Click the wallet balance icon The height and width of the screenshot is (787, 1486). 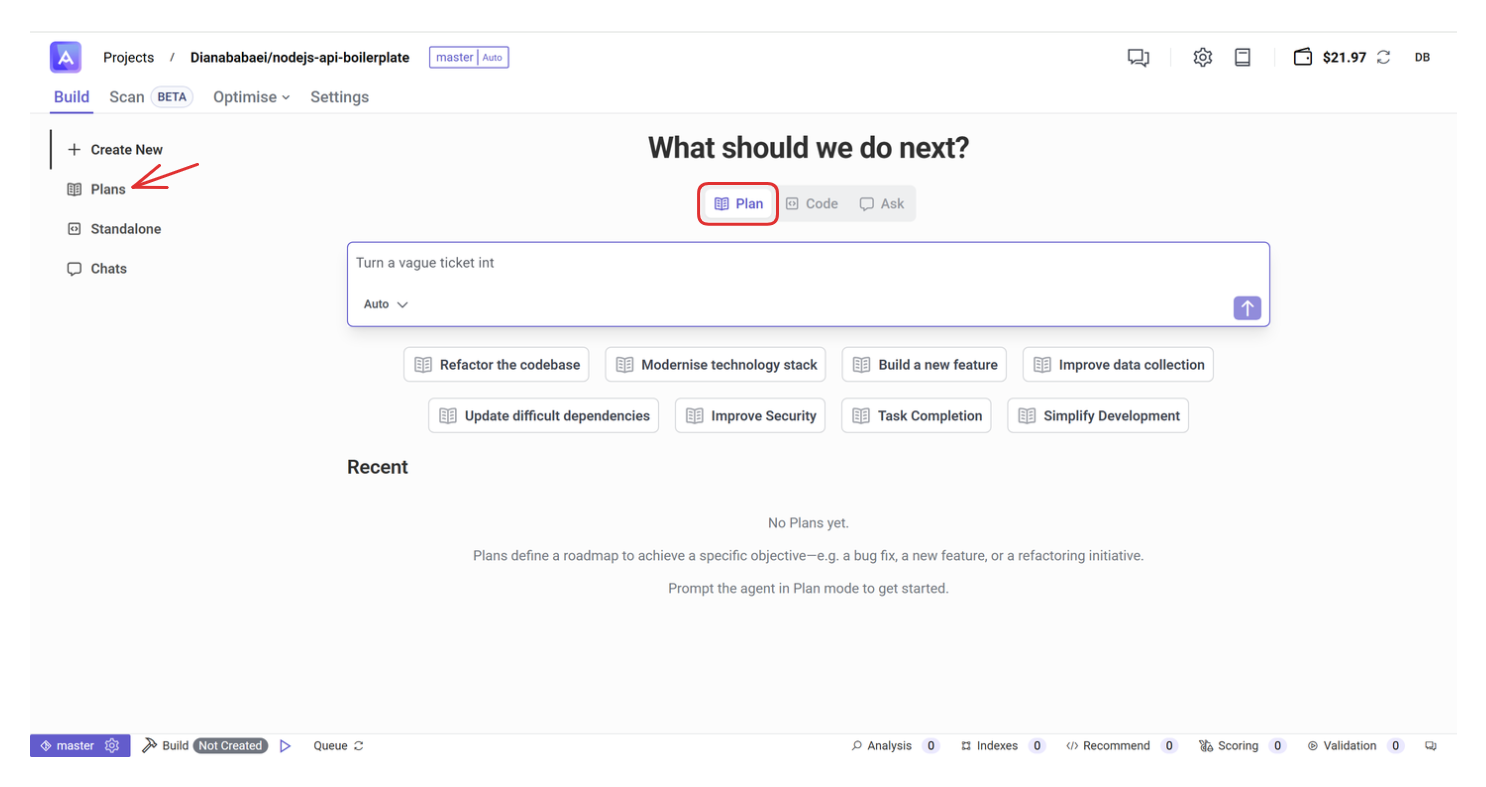pyautogui.click(x=1302, y=58)
